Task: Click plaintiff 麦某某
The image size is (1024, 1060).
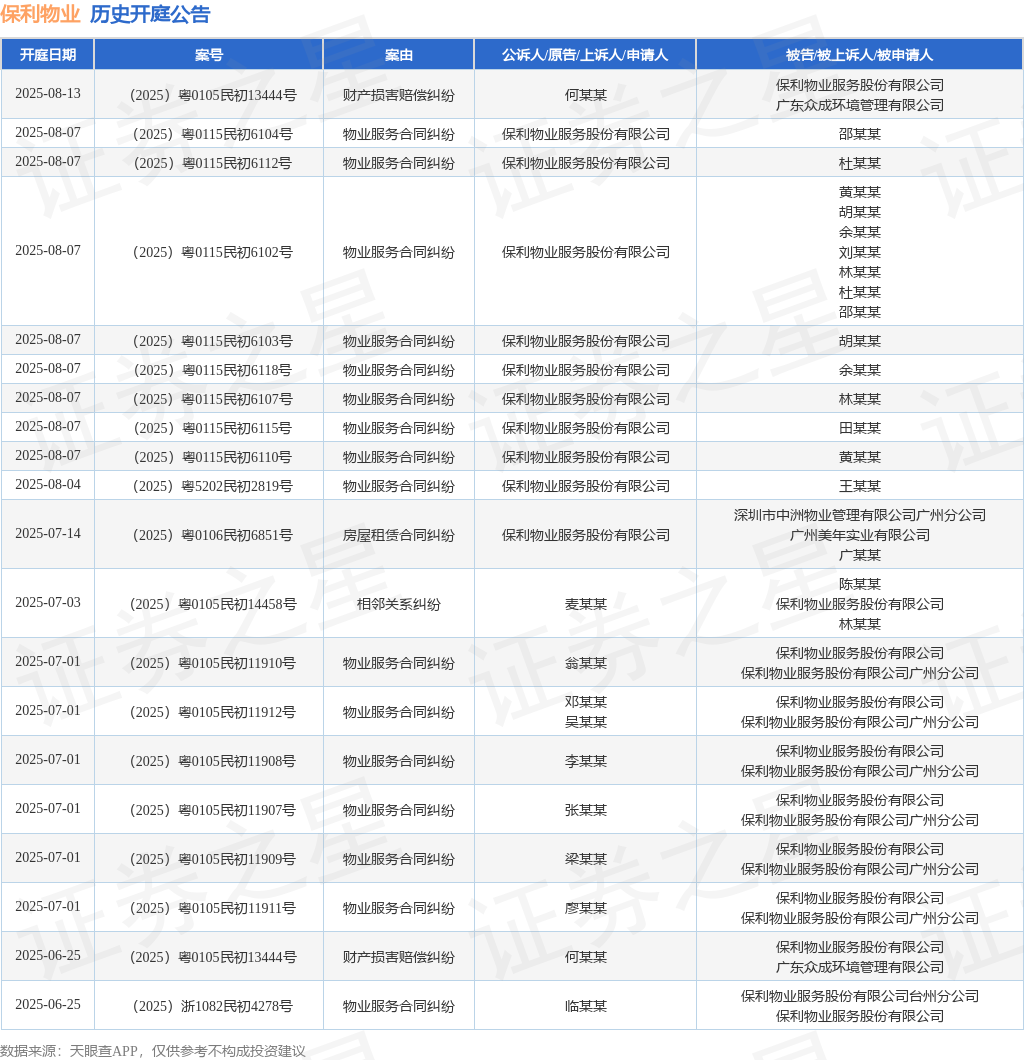Action: (x=585, y=604)
